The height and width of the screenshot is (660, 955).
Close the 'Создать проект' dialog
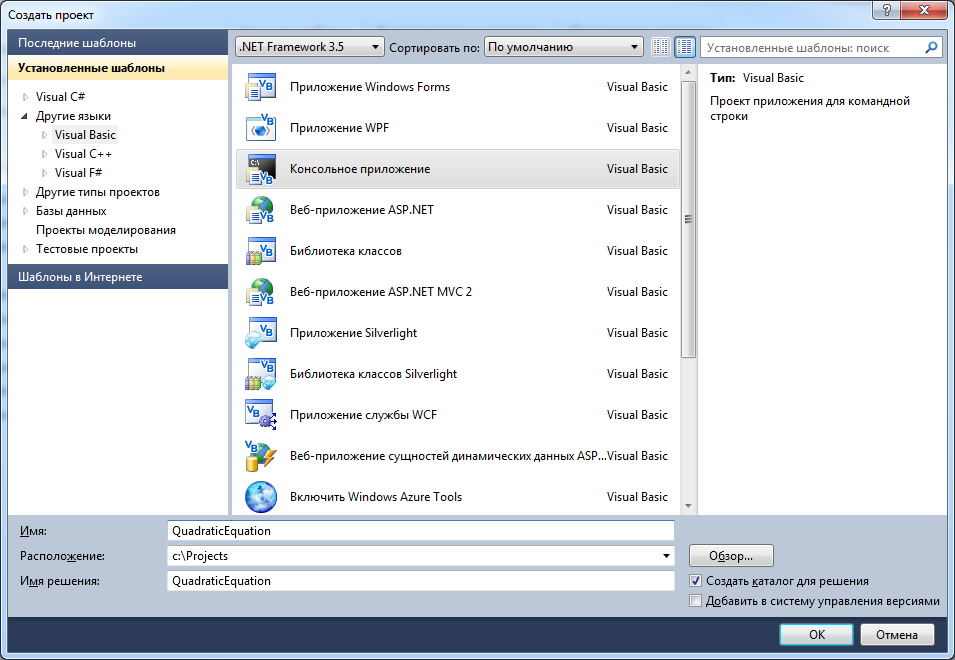[x=924, y=10]
